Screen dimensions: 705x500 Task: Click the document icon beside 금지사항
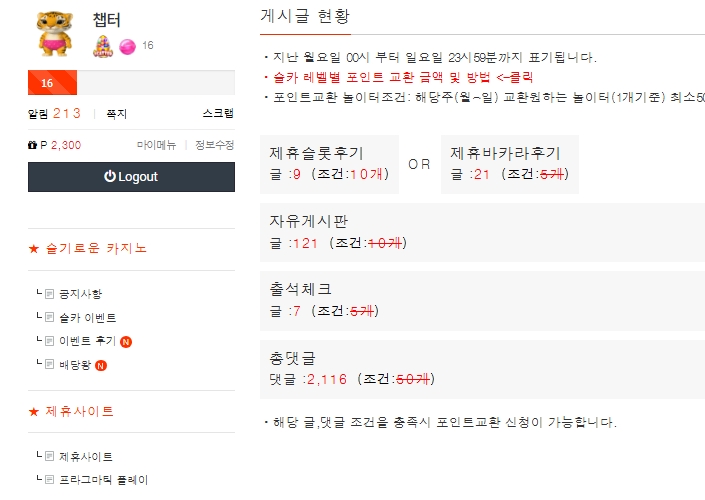[x=49, y=294]
